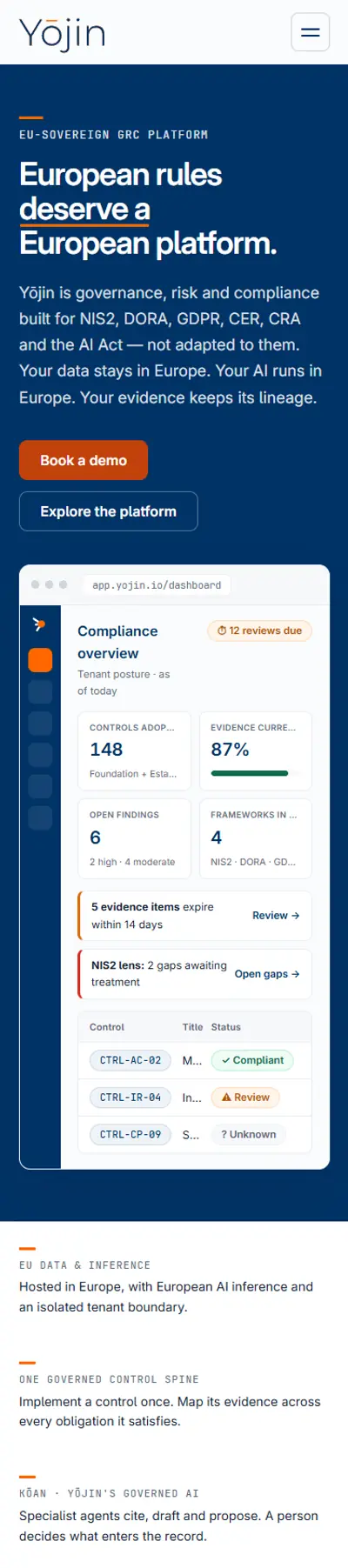Select the active orange sidebar icon
The image size is (348, 1568).
click(x=40, y=660)
